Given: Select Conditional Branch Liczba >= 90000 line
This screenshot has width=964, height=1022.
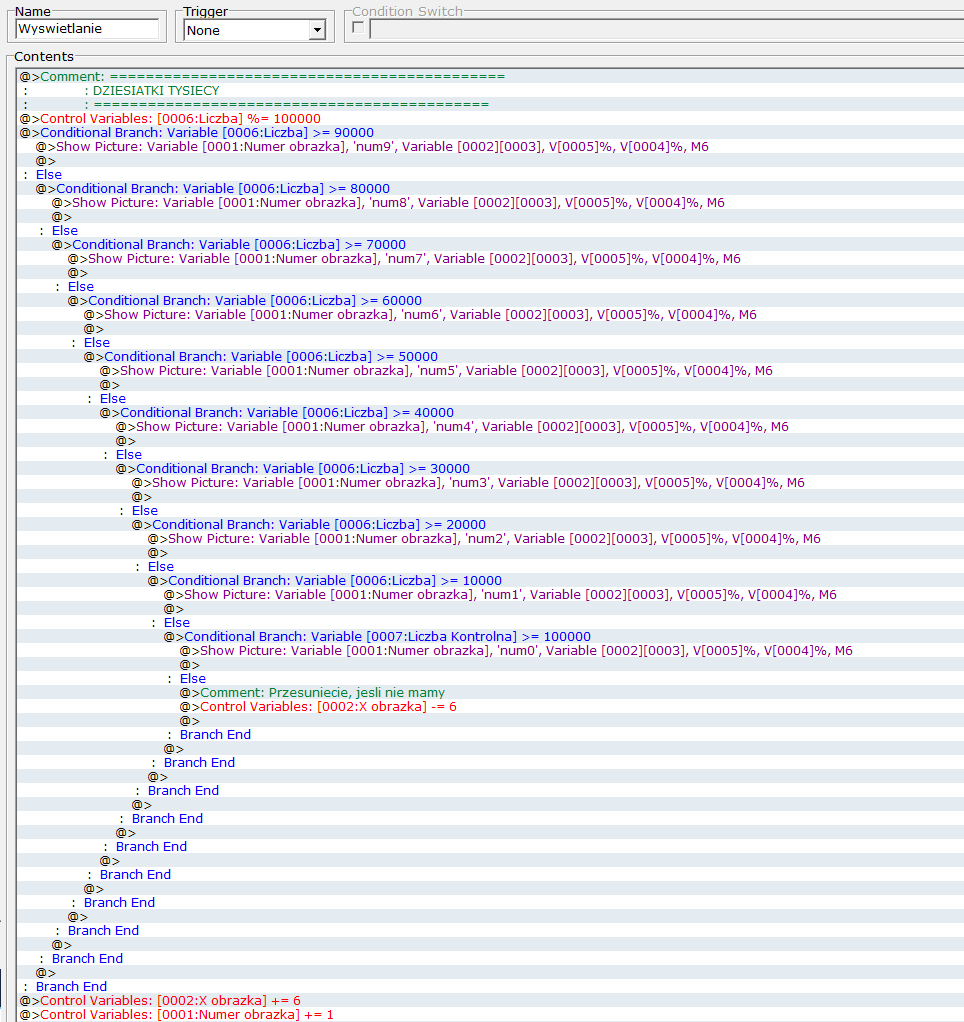Looking at the screenshot, I should tap(197, 133).
